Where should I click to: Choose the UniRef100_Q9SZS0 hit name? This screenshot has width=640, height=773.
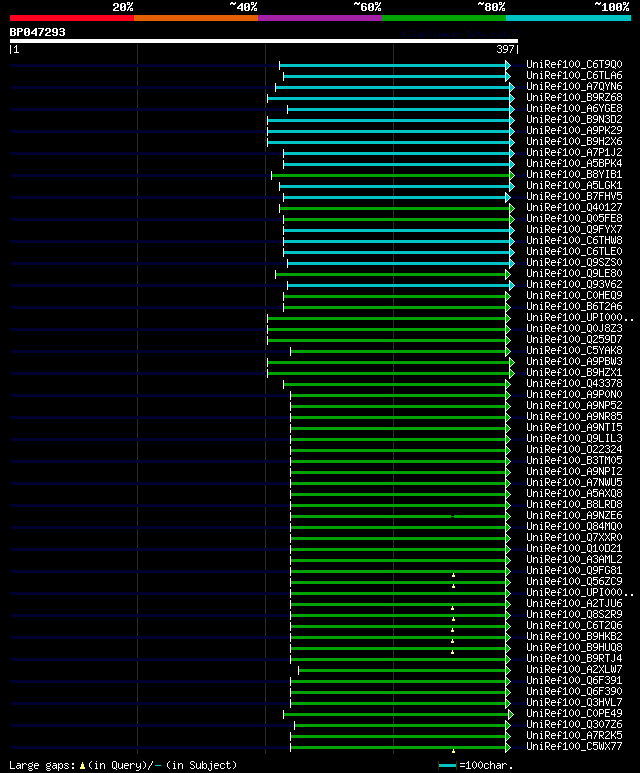pyautogui.click(x=574, y=263)
